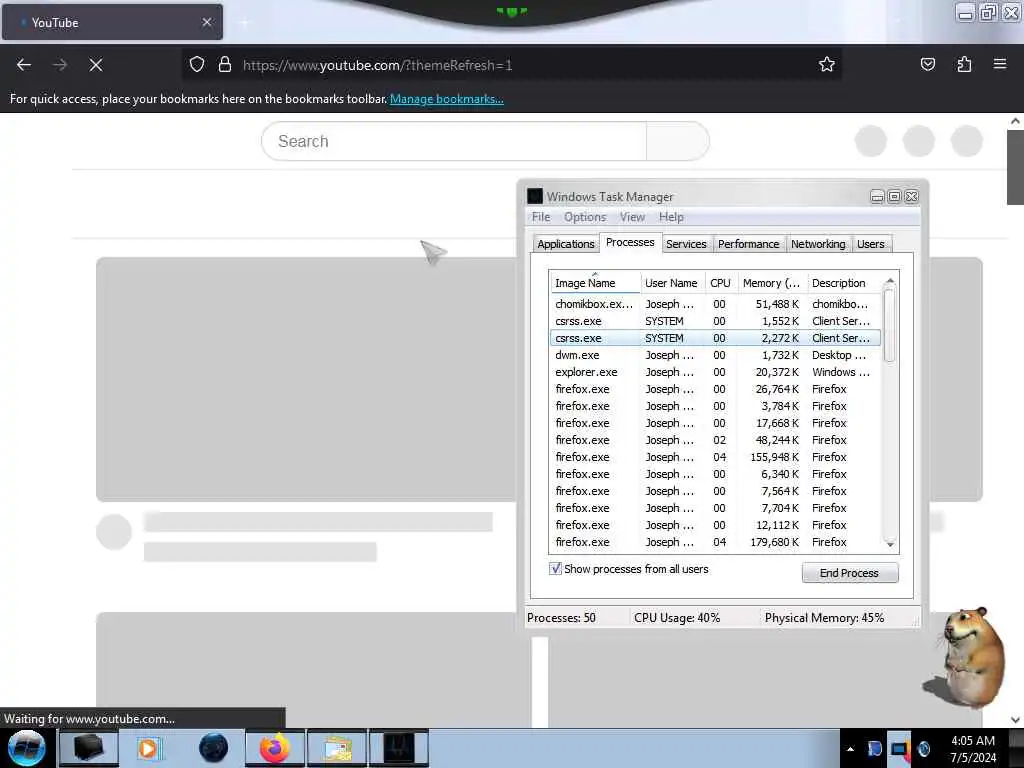
Task: Click the Task Manager title bar icon
Action: click(x=535, y=196)
